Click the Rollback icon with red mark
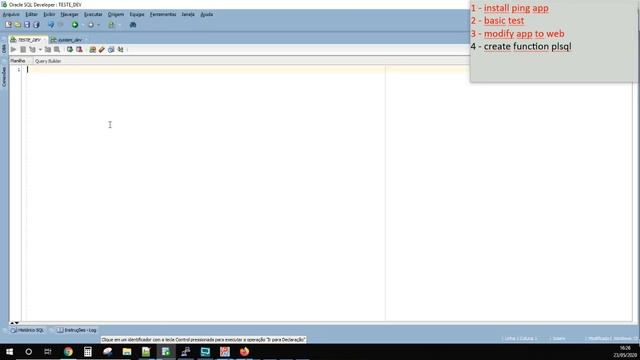The image size is (640, 360). (79, 49)
